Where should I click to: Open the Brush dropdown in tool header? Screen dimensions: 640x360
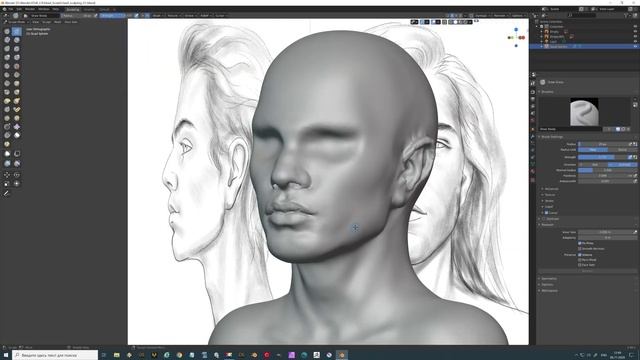(x=157, y=16)
